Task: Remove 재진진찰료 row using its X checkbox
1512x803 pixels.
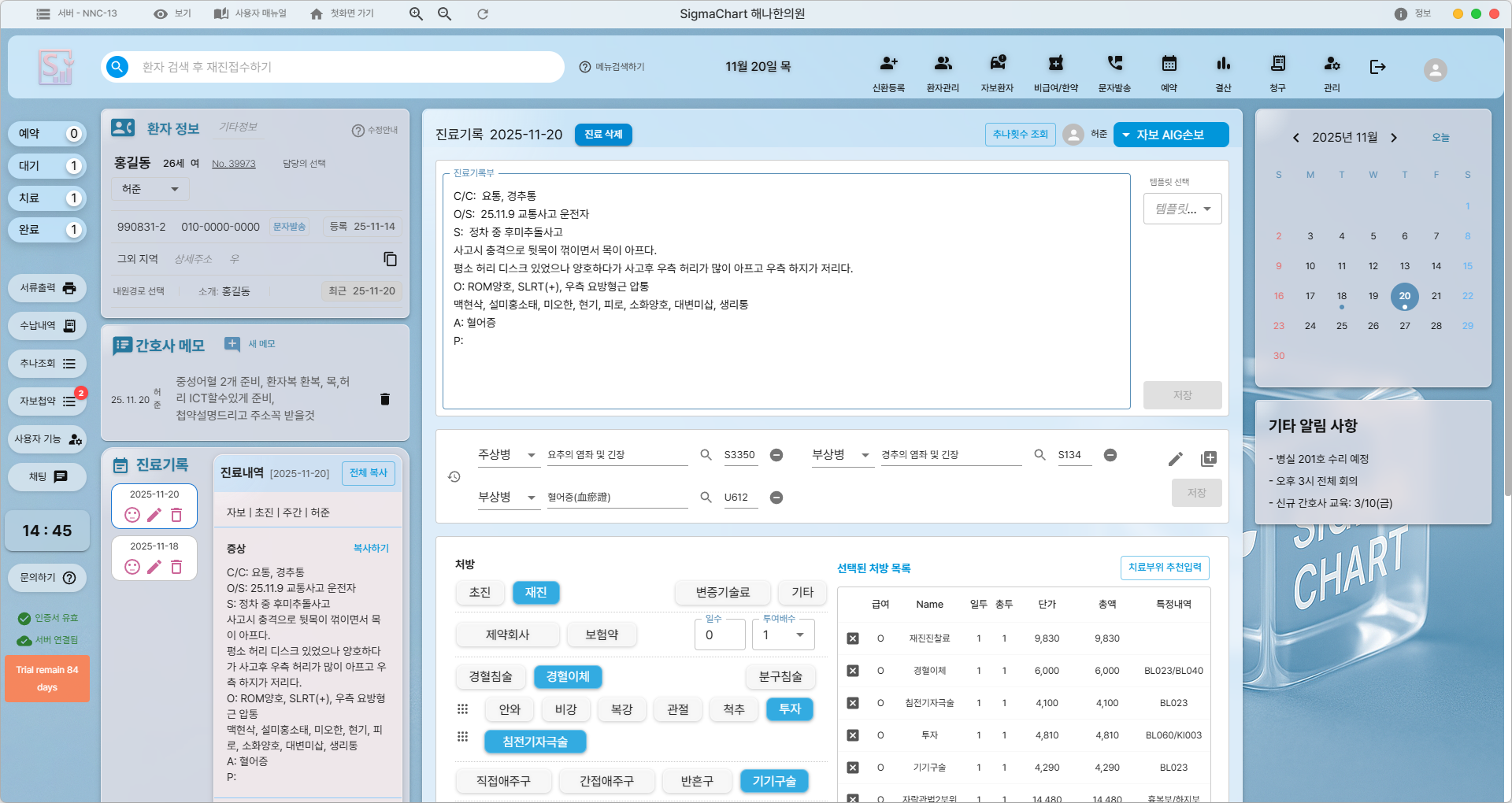Action: [853, 638]
